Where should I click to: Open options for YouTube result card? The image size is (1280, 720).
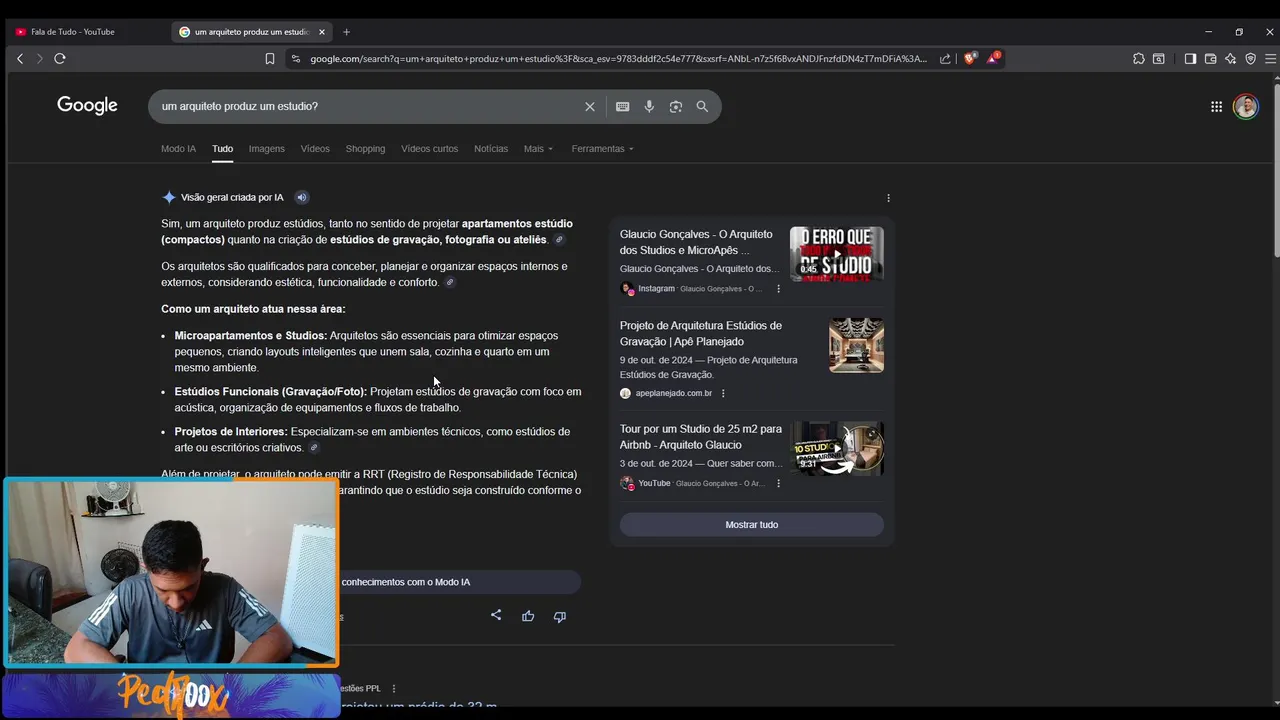click(x=779, y=484)
